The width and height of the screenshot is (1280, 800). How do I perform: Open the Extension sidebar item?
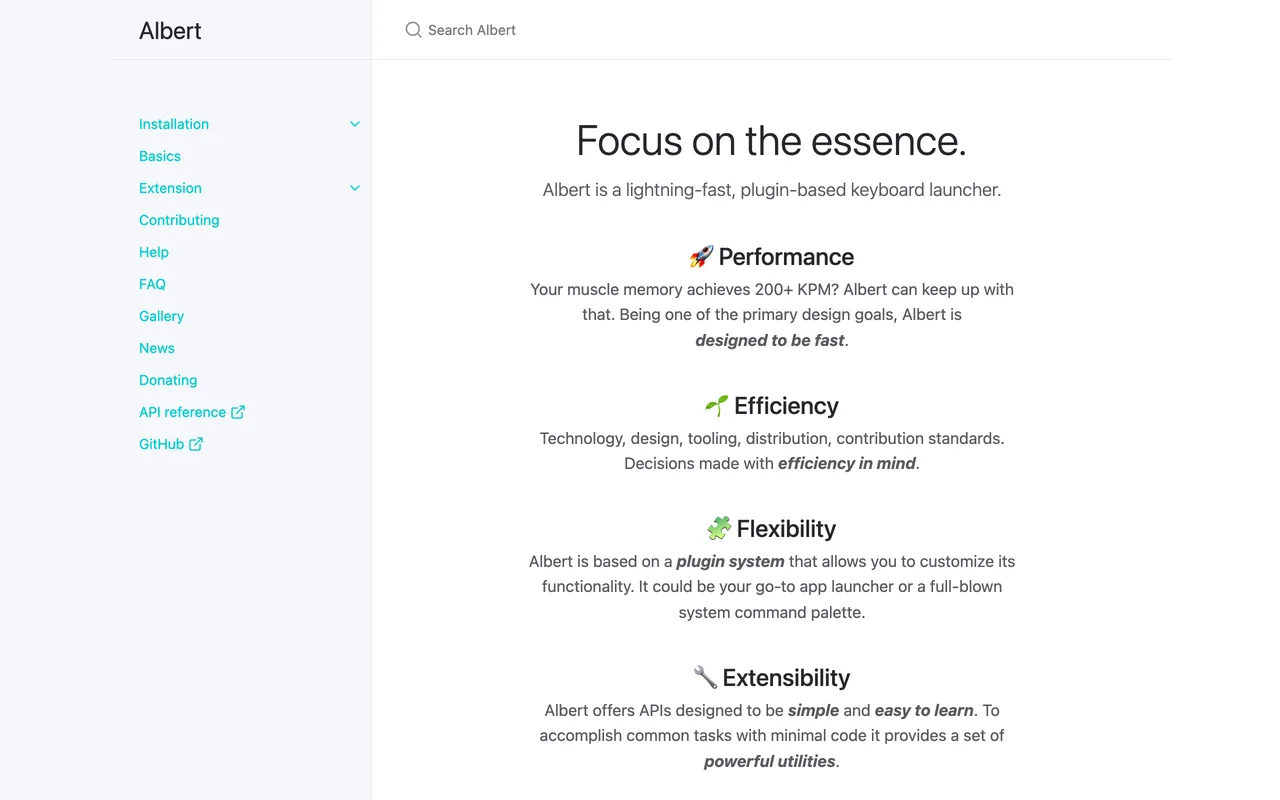[x=170, y=188]
